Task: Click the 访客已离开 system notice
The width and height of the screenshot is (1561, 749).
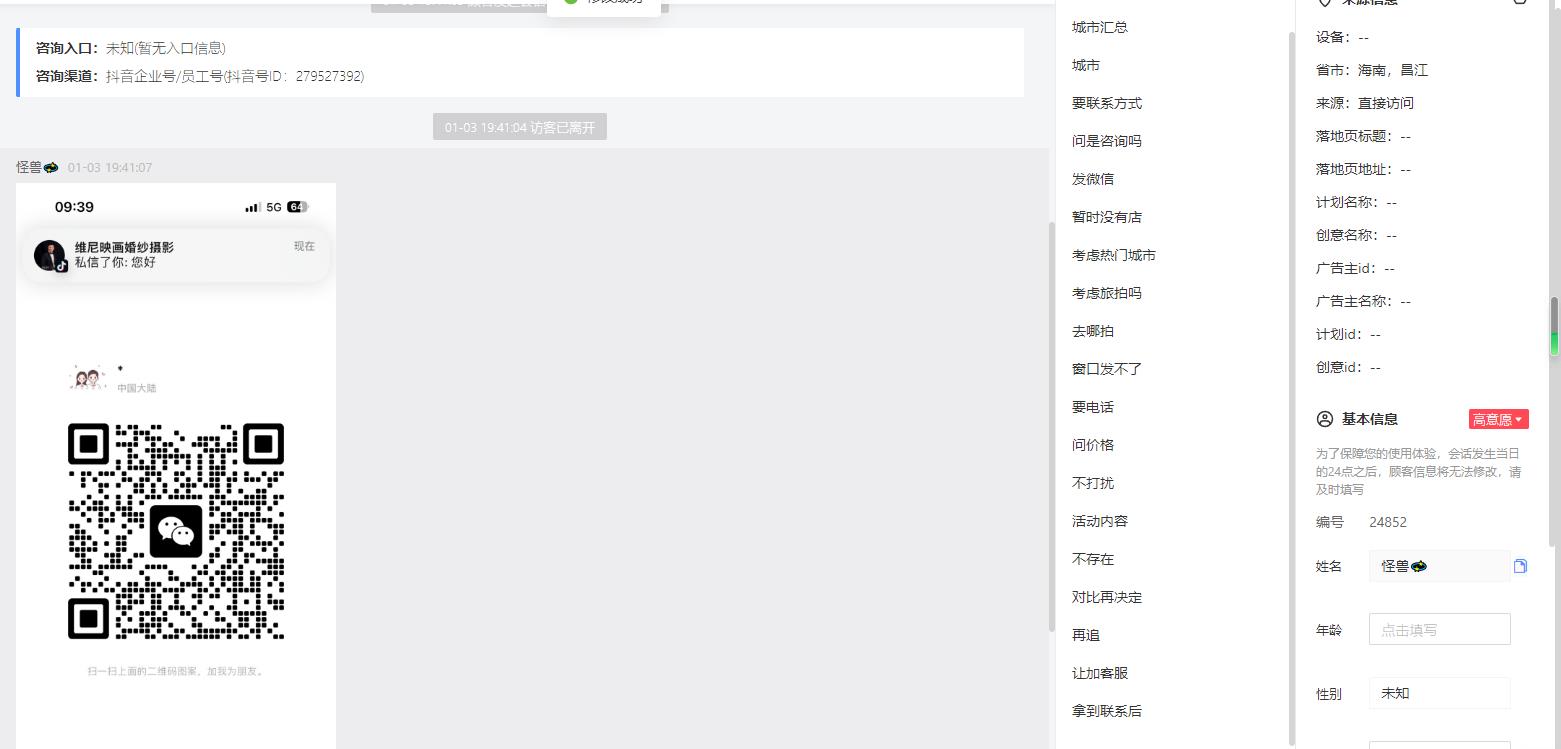Action: click(x=520, y=127)
